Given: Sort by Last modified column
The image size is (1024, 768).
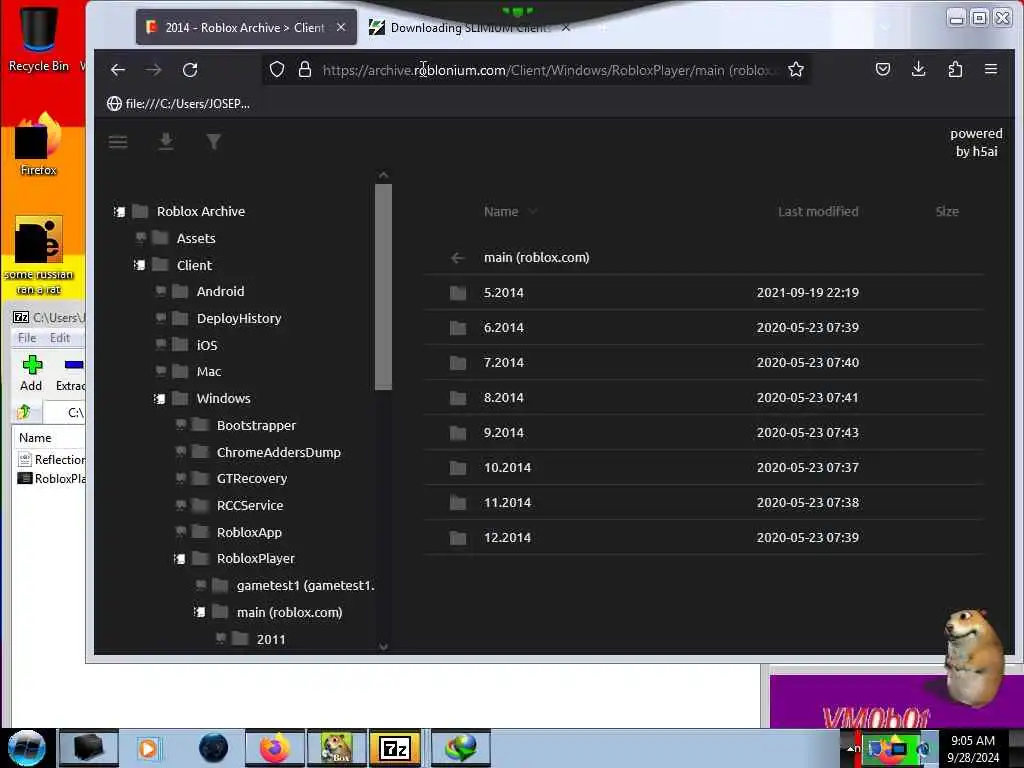Looking at the screenshot, I should (818, 212).
